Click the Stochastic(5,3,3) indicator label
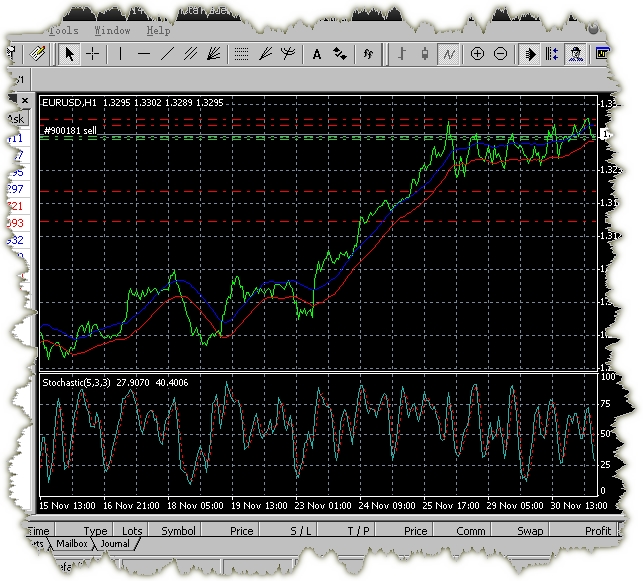 click(x=77, y=383)
